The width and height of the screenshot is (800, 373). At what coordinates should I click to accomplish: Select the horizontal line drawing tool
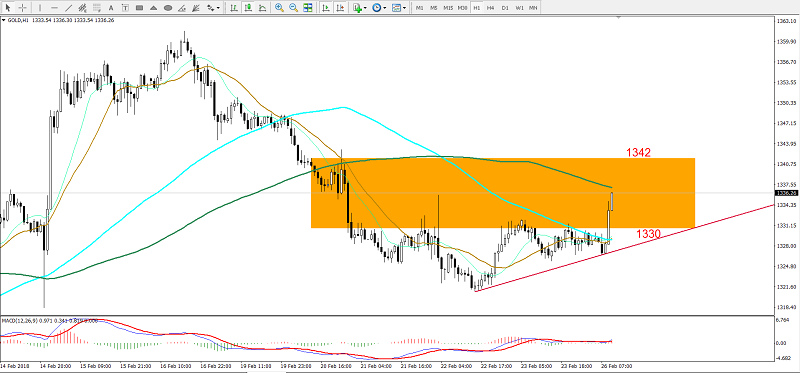(54, 8)
